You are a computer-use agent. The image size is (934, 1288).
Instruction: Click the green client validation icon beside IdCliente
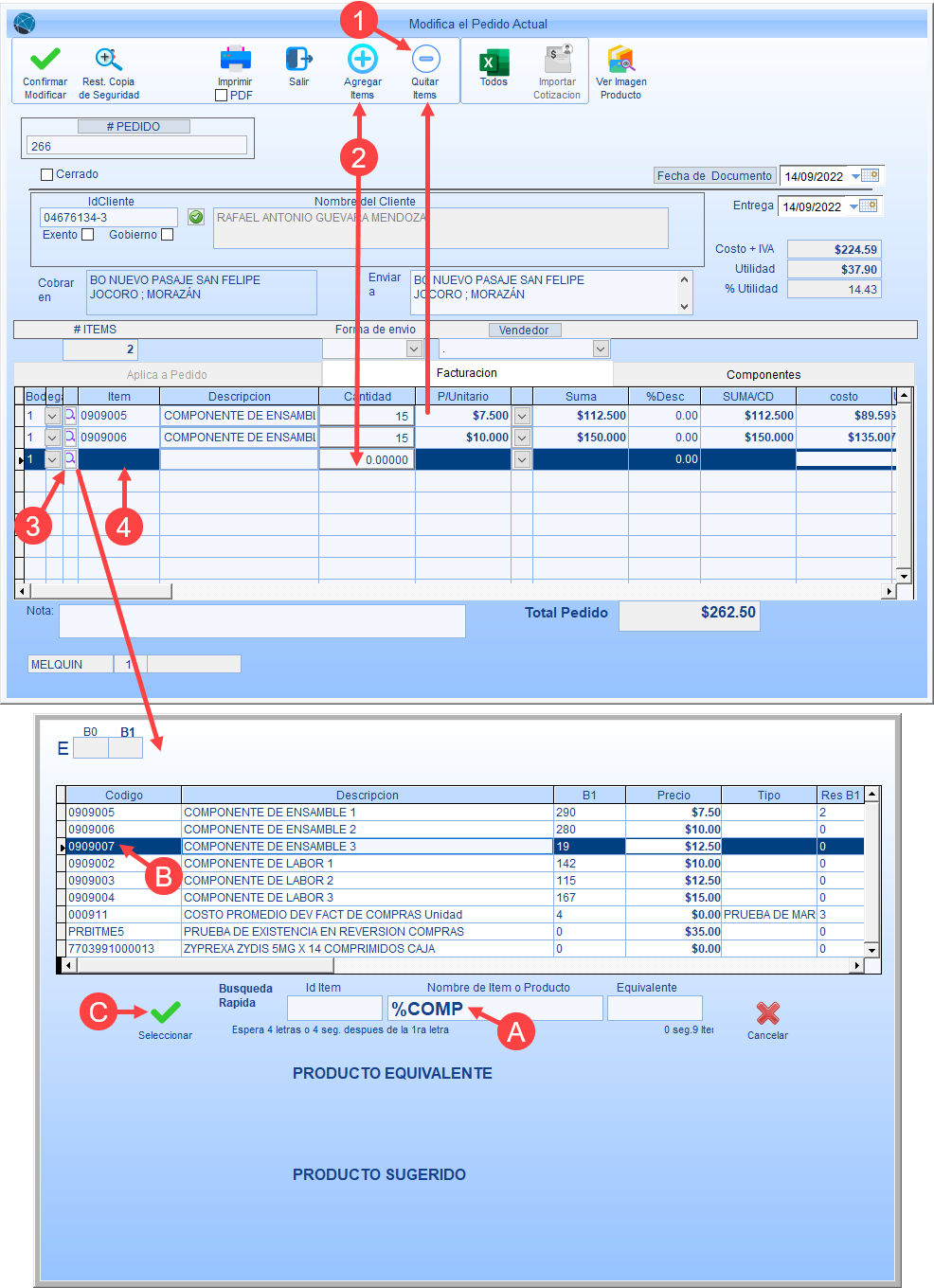click(x=196, y=217)
